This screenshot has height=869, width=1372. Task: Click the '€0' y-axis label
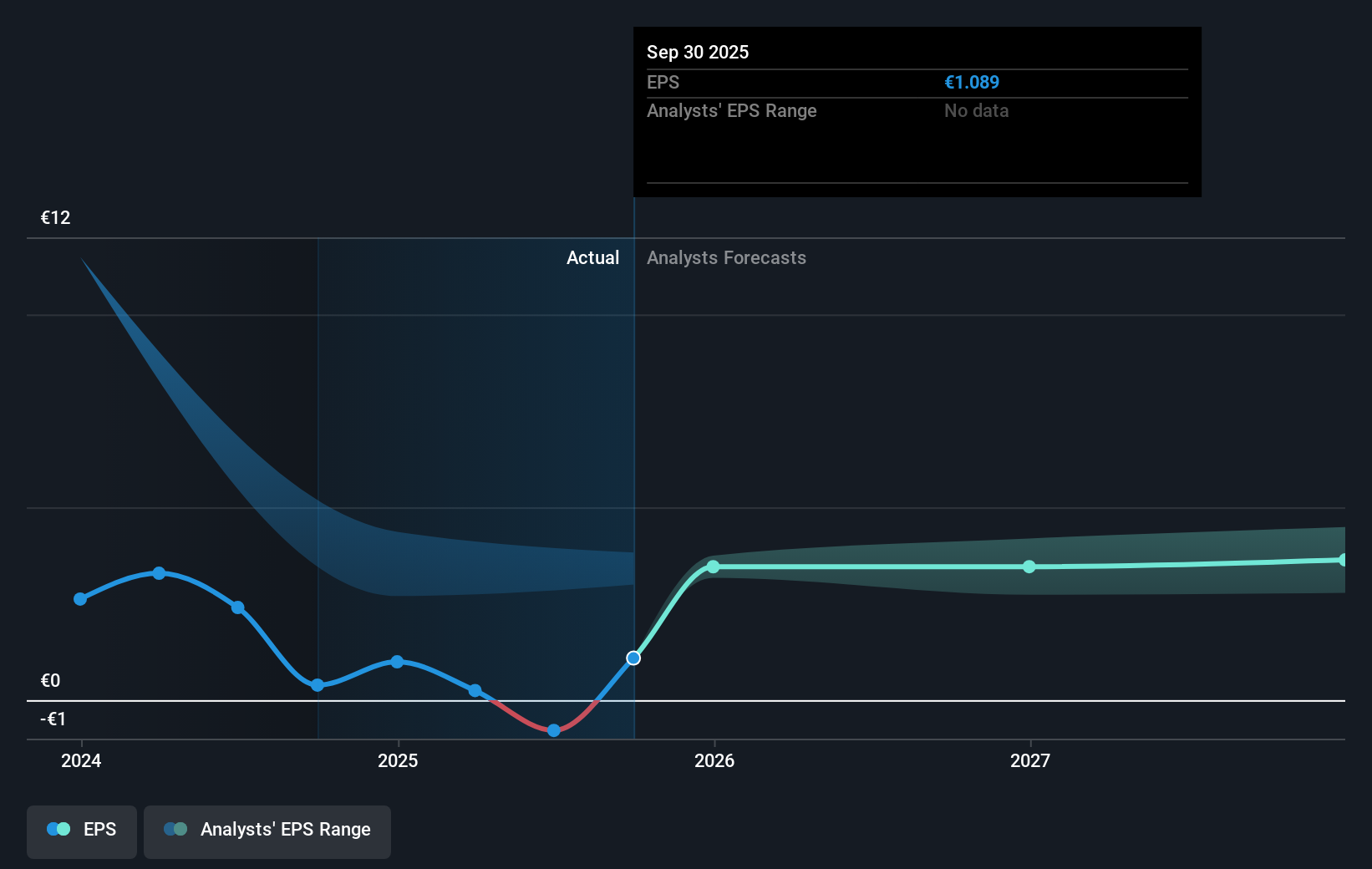pyautogui.click(x=51, y=680)
